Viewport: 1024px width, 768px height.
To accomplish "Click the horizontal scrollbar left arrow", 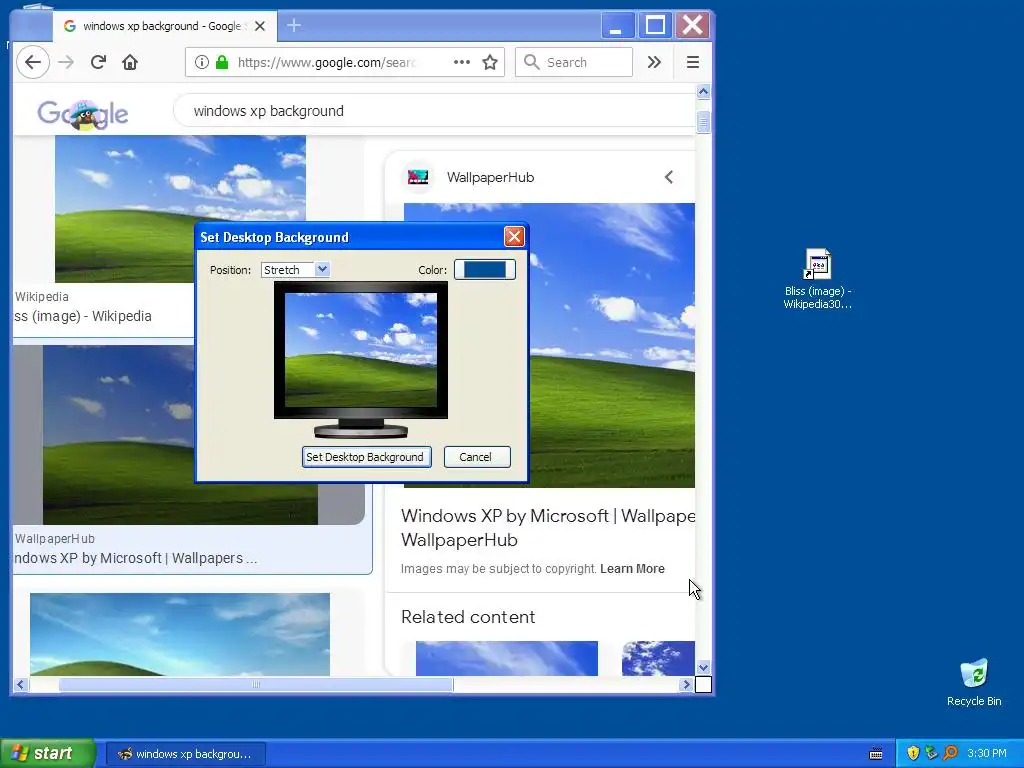I will click(x=20, y=684).
